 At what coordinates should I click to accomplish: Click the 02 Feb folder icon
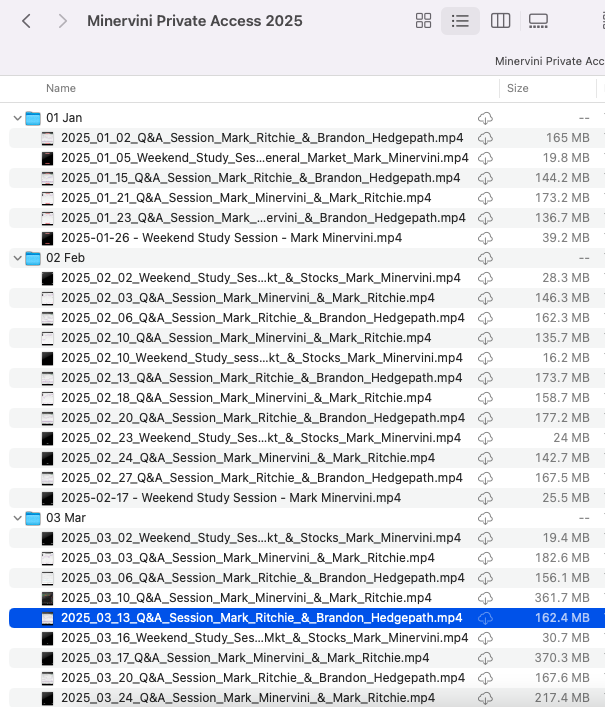33,258
